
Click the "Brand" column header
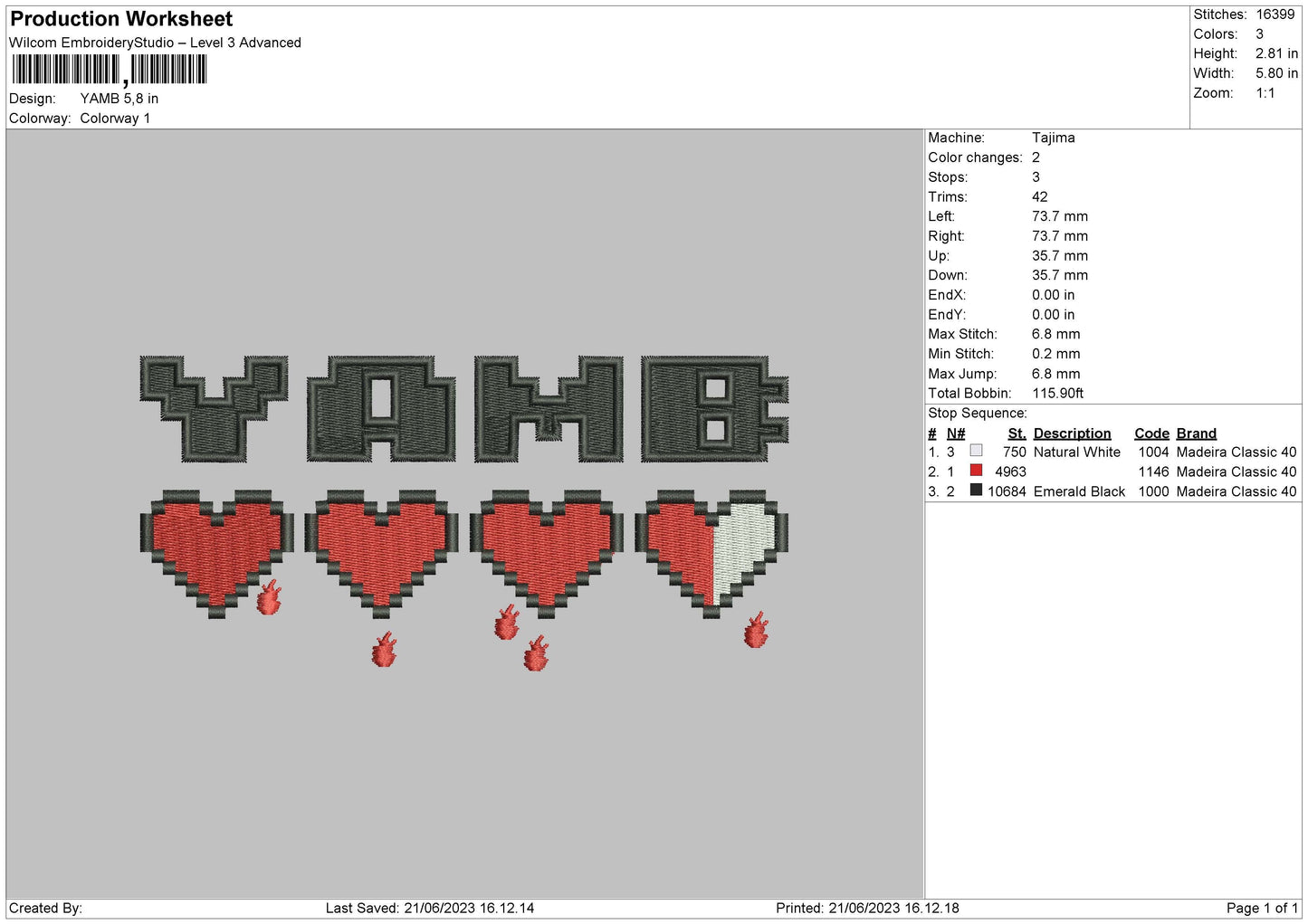coord(1197,433)
